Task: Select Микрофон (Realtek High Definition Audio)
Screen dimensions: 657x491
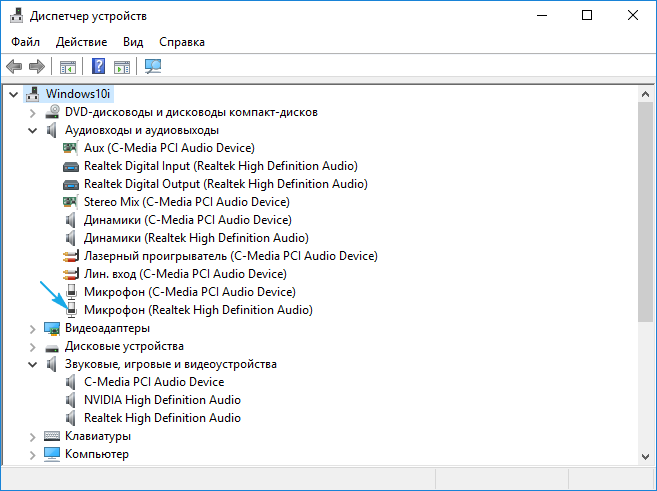Action: (x=198, y=310)
